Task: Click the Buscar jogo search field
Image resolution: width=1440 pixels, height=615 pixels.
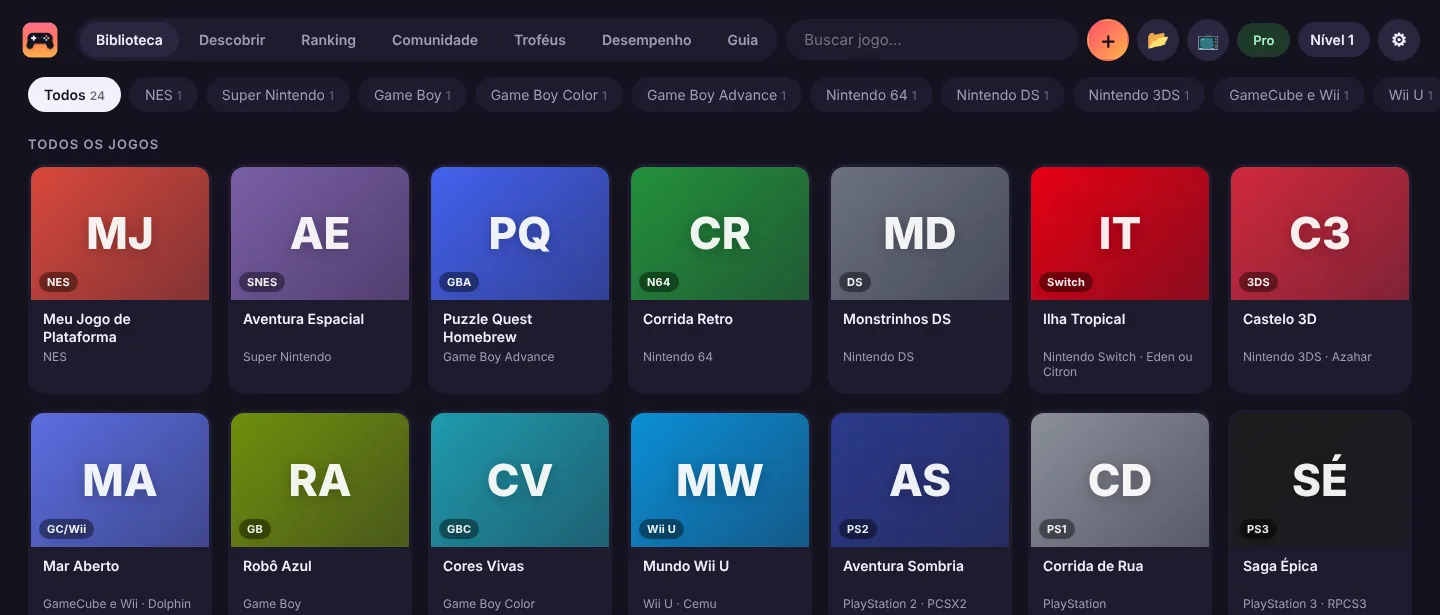Action: click(x=932, y=40)
